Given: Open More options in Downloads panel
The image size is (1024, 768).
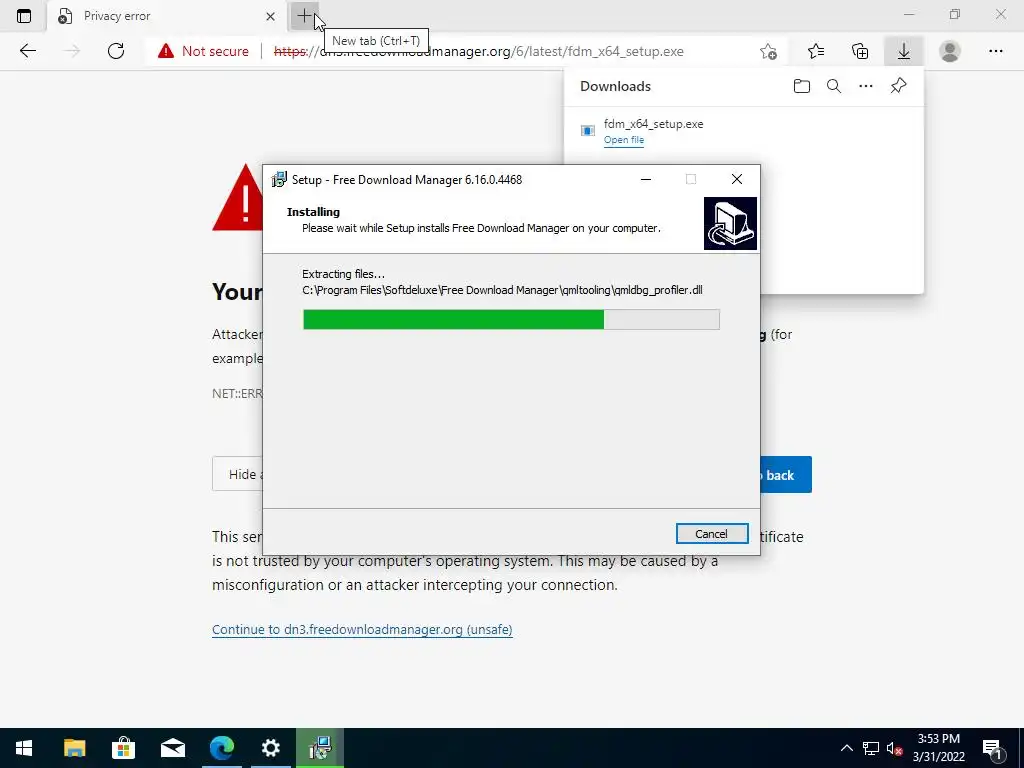Looking at the screenshot, I should click(x=866, y=86).
